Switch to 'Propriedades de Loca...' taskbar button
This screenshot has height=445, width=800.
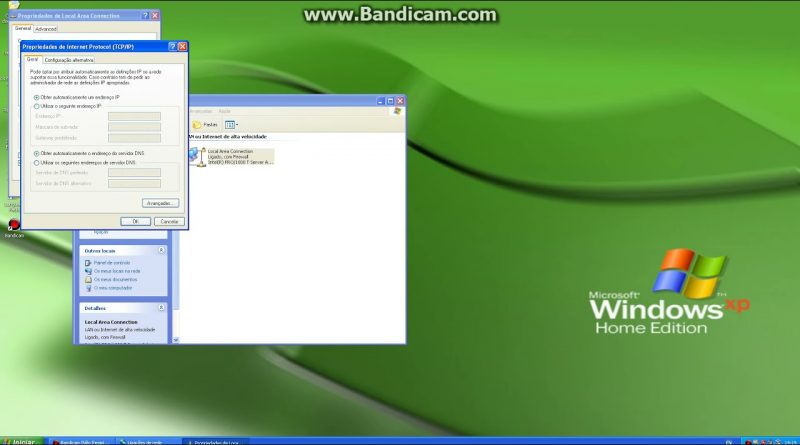pyautogui.click(x=215, y=442)
